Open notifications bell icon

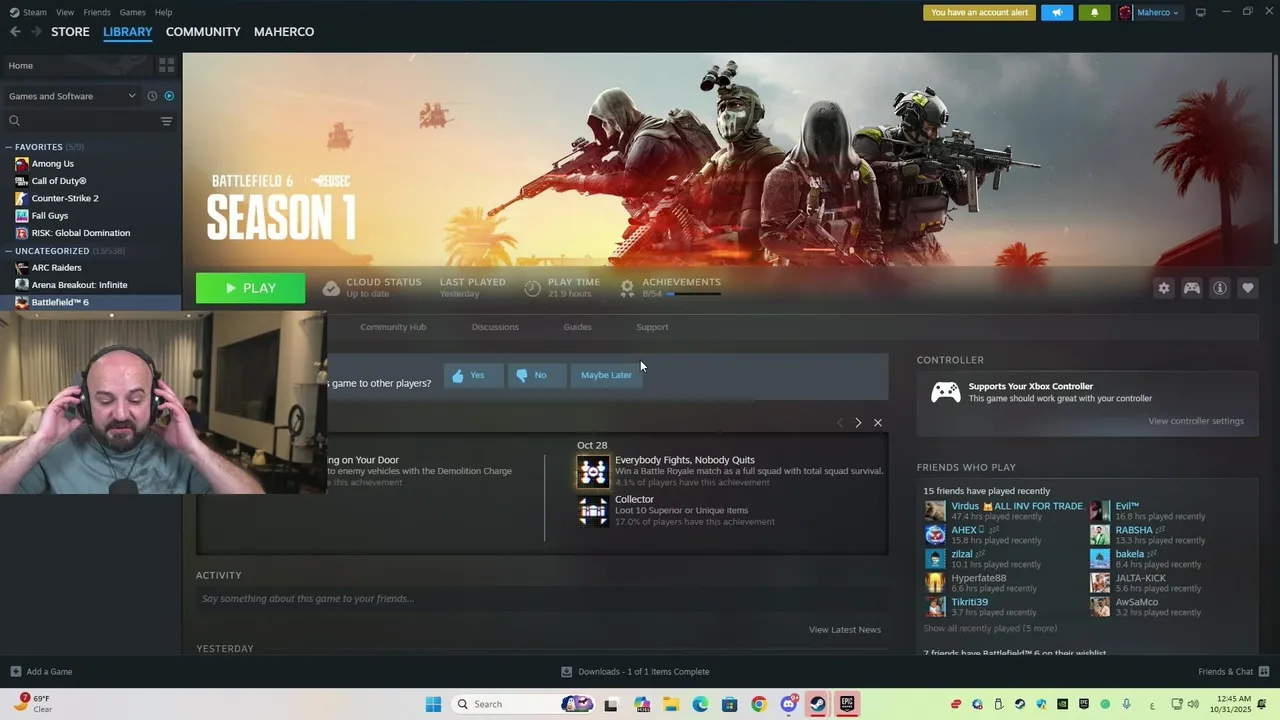(1094, 13)
